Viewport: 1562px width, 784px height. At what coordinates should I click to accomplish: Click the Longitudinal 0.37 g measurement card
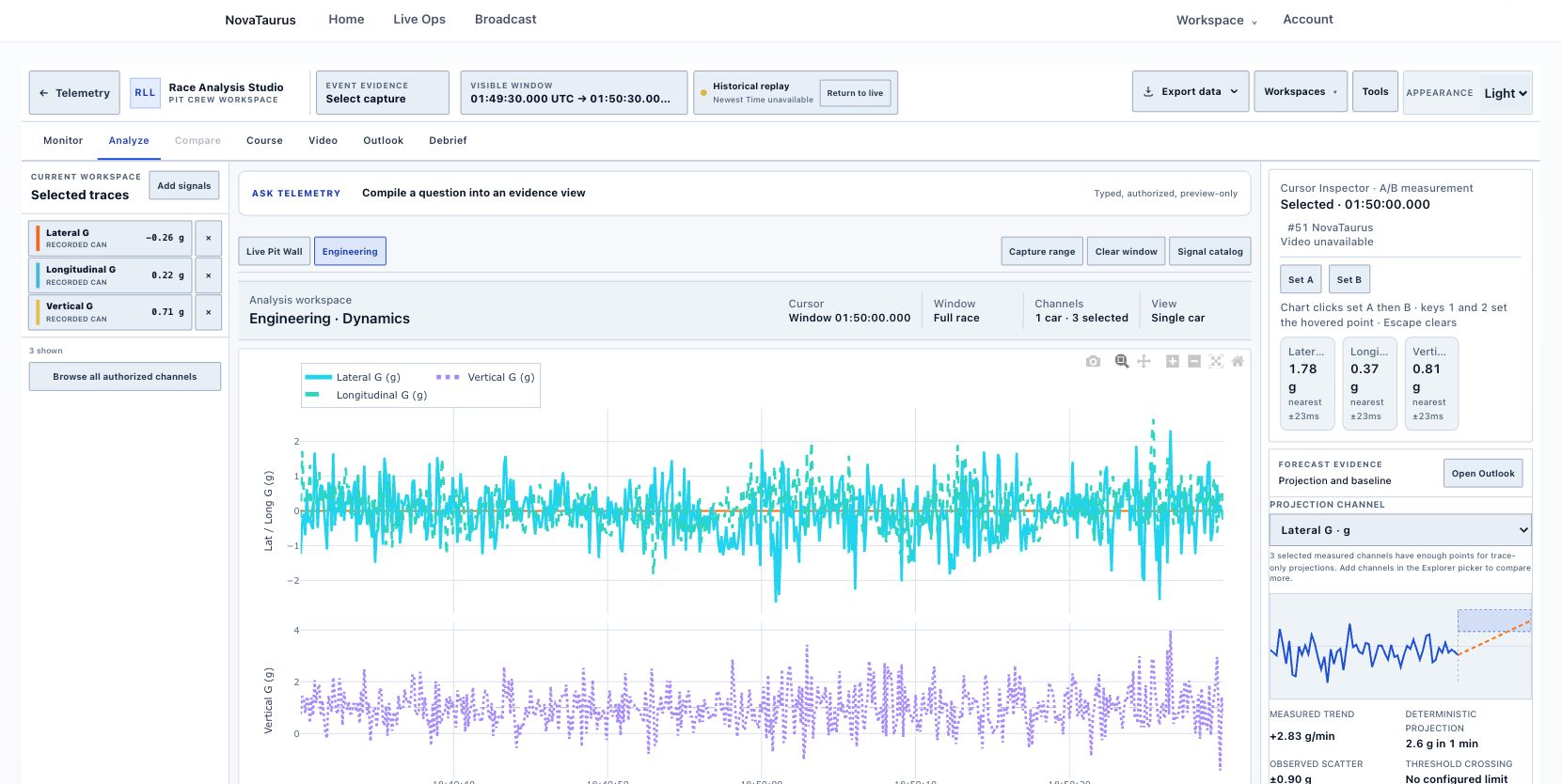[1369, 384]
